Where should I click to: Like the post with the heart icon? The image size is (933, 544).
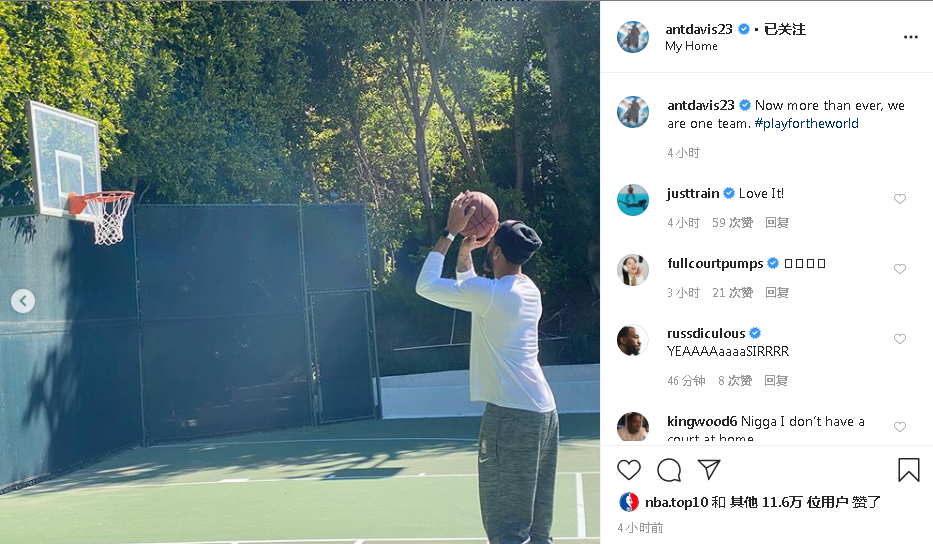pos(628,470)
